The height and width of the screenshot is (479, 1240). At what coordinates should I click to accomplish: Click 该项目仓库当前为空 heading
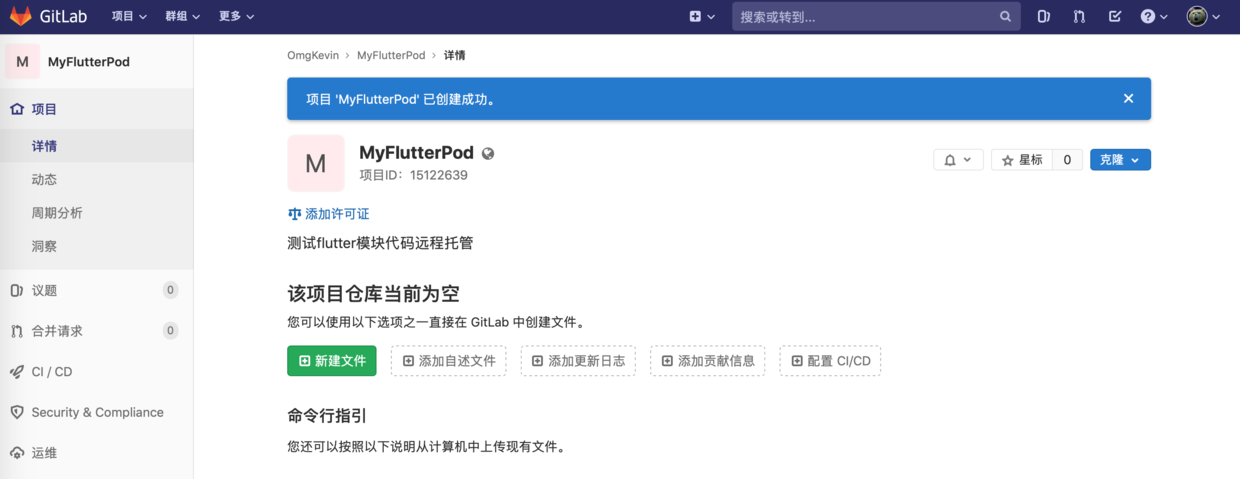point(373,294)
